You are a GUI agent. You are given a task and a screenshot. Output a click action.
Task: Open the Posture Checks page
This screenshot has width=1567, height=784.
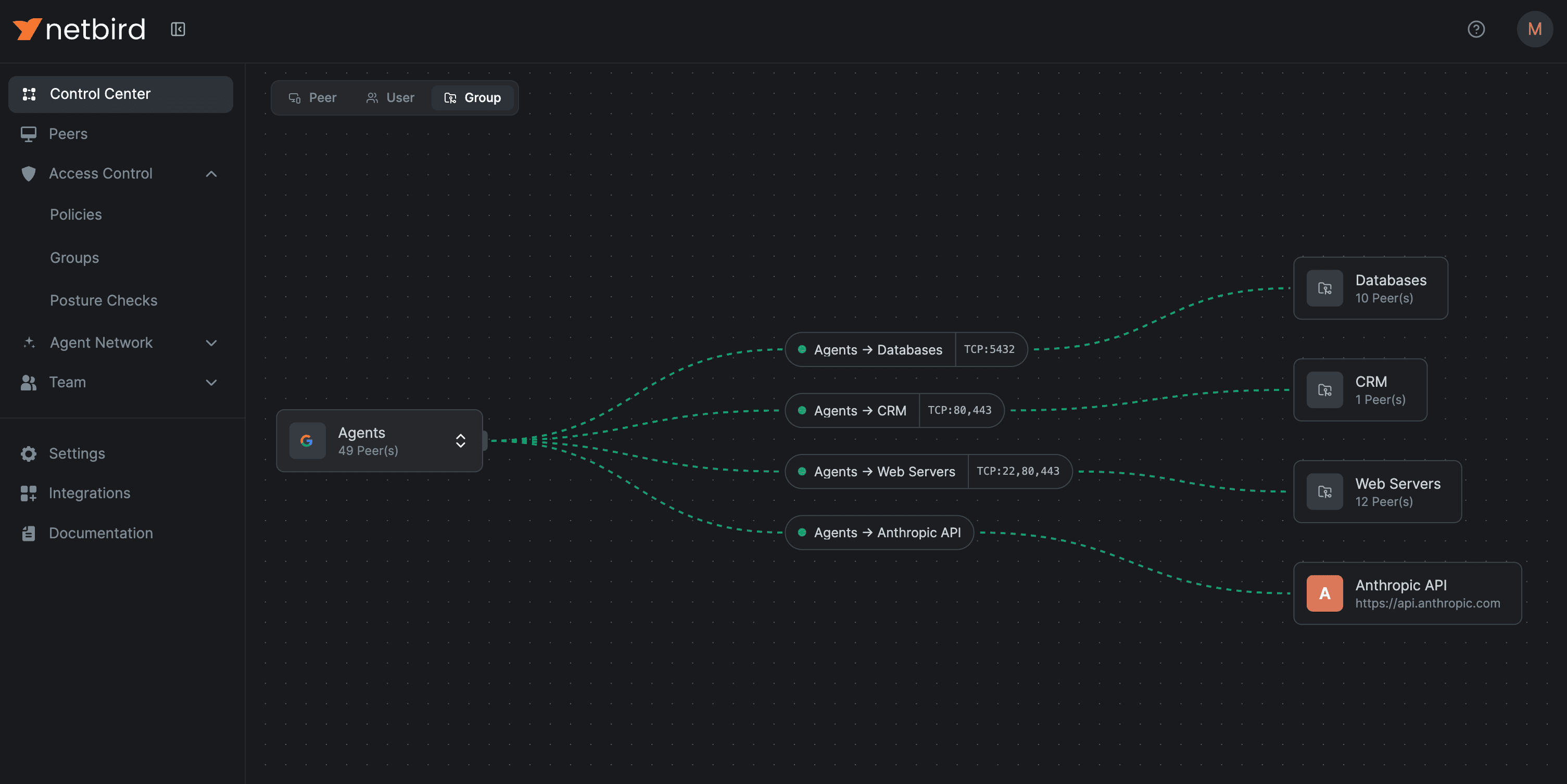tap(104, 300)
